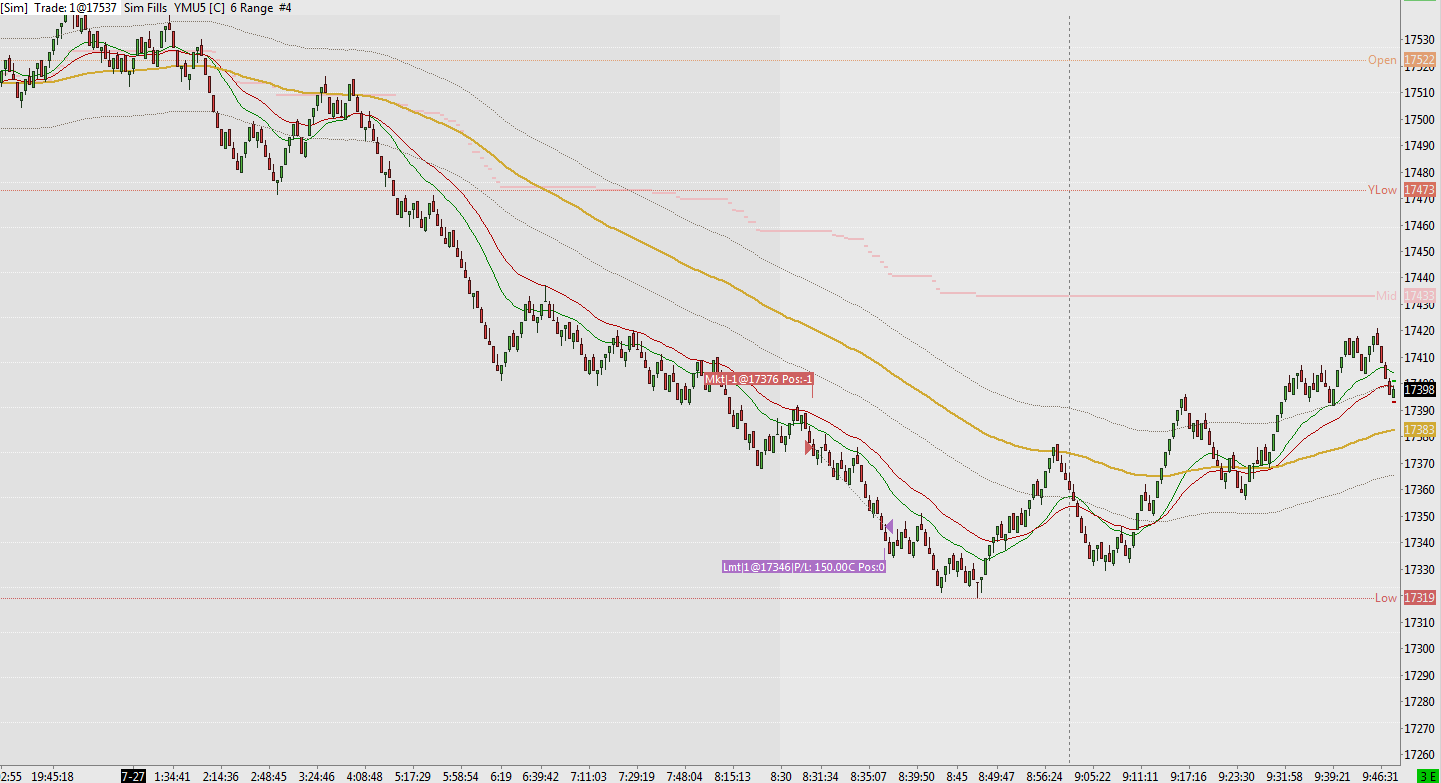Viewport: 1441px width, 783px height.
Task: Click the 17360 price scale label
Action: coord(1420,490)
